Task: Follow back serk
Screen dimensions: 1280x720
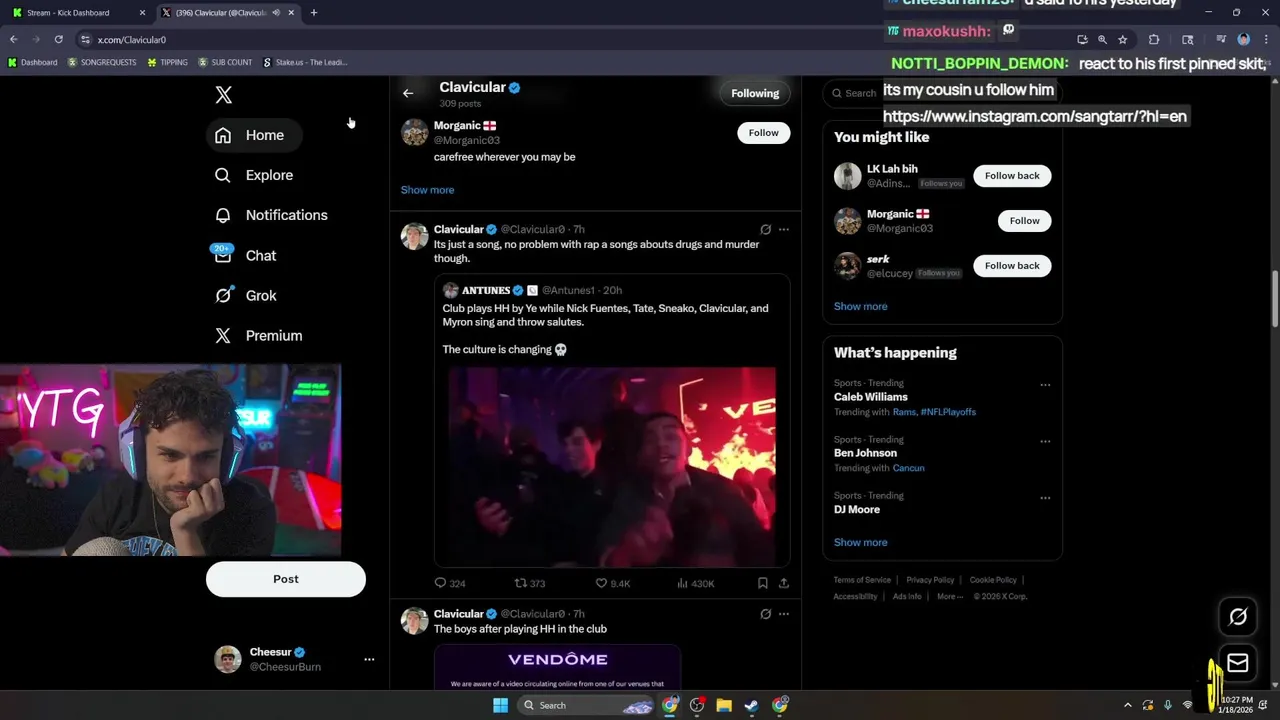Action: (1012, 266)
